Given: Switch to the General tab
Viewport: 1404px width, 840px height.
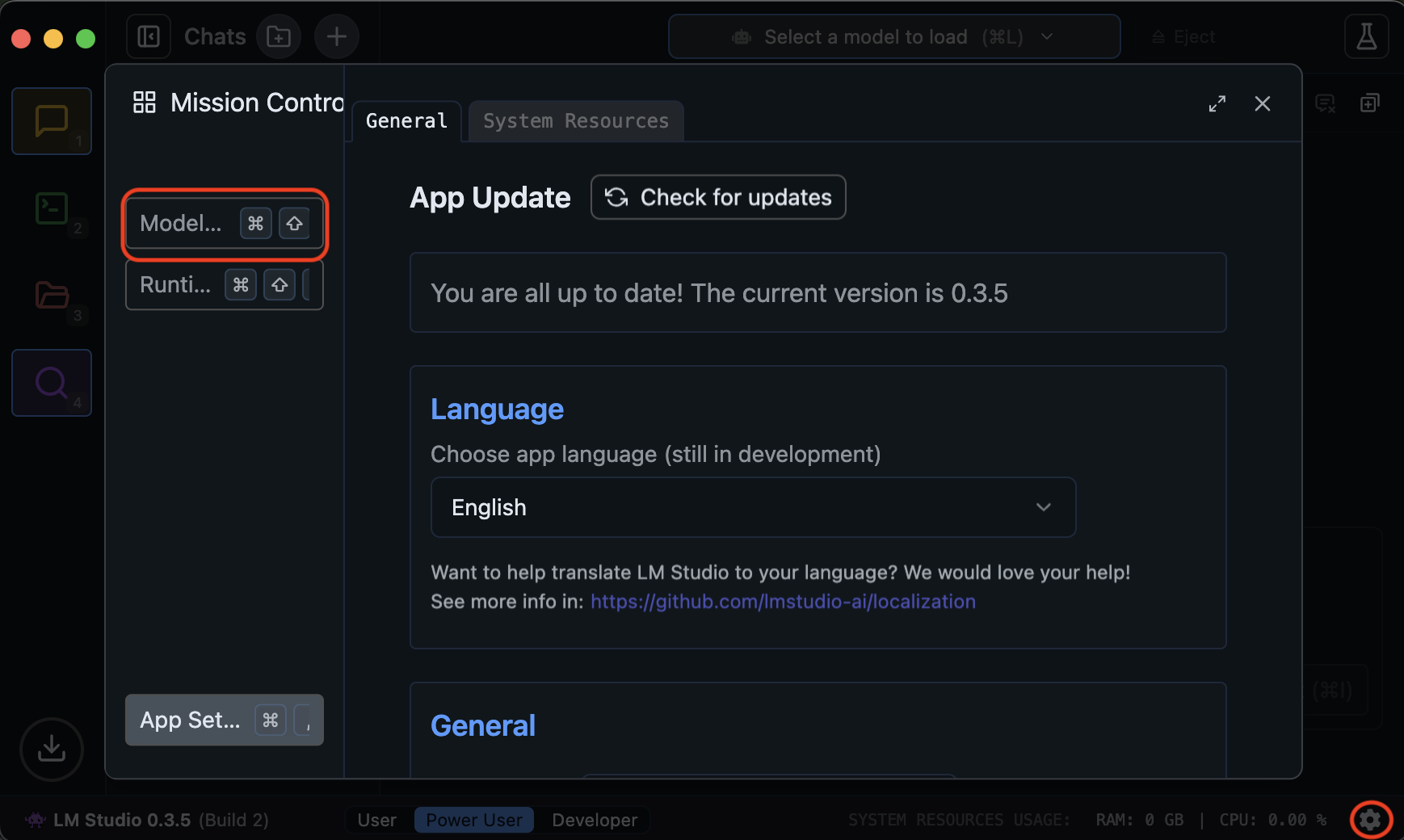Looking at the screenshot, I should 406,121.
